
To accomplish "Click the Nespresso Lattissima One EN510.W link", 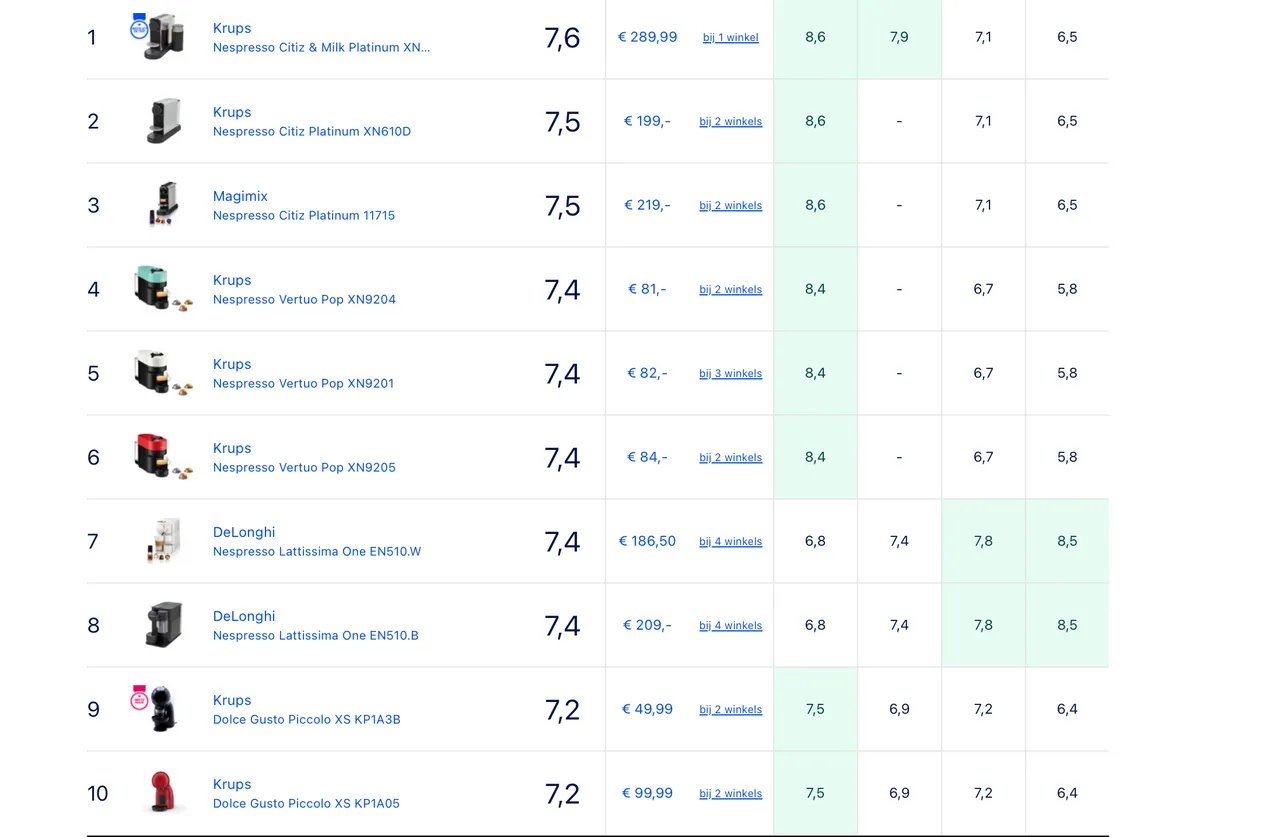I will 317,551.
